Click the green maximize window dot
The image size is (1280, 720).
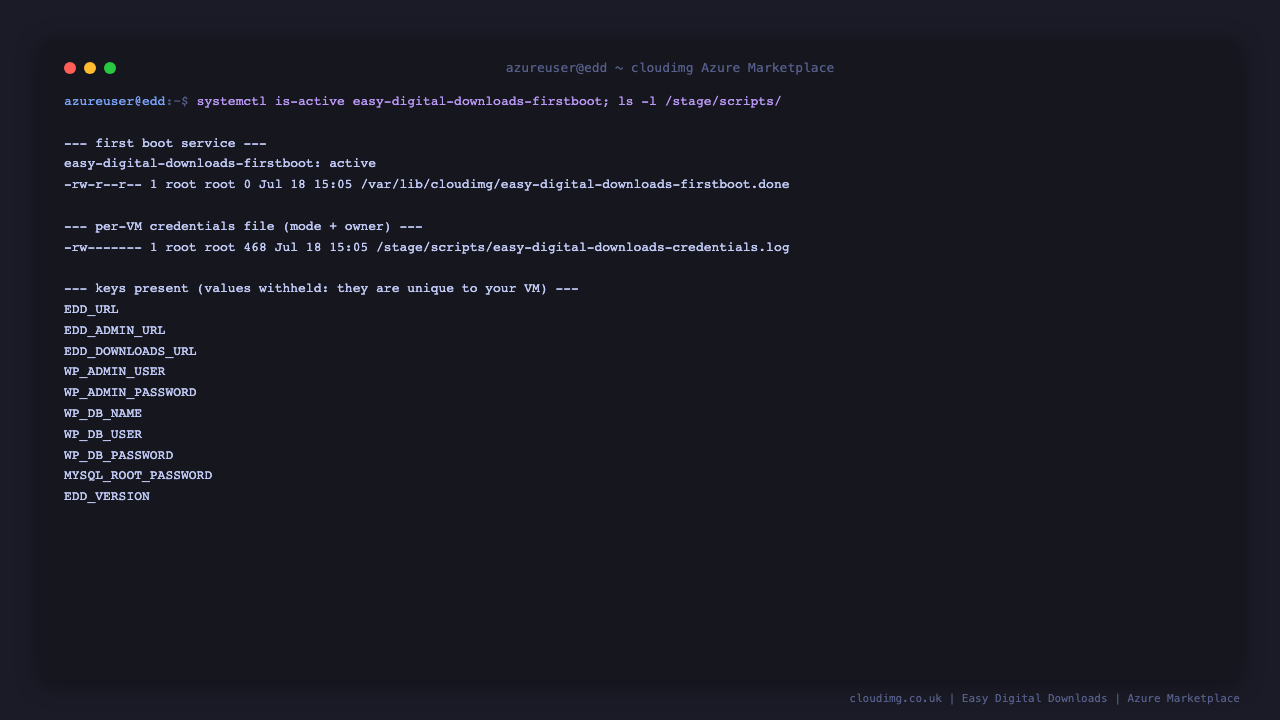pos(110,68)
